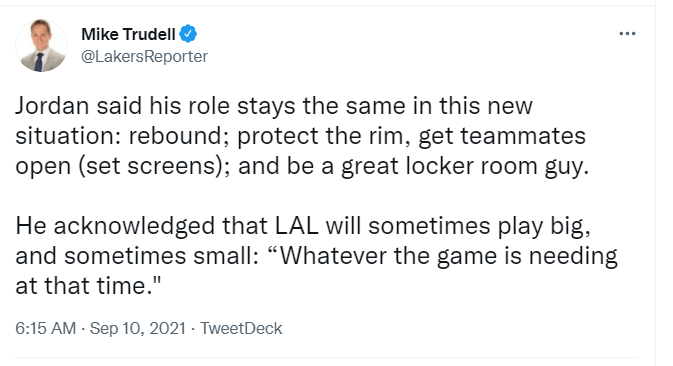
Task: Click the phrase and sometimes small
Action: tap(136, 256)
